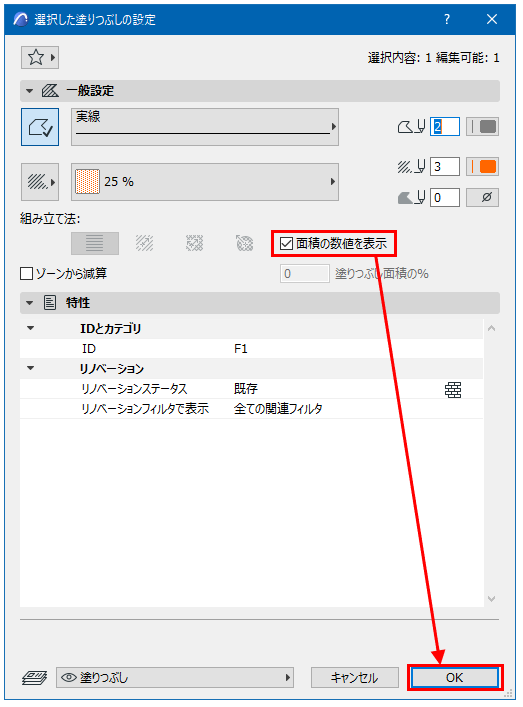This screenshot has height=707, width=523.
Task: Toggle 面積の数値を表示 checkbox
Action: pos(286,244)
